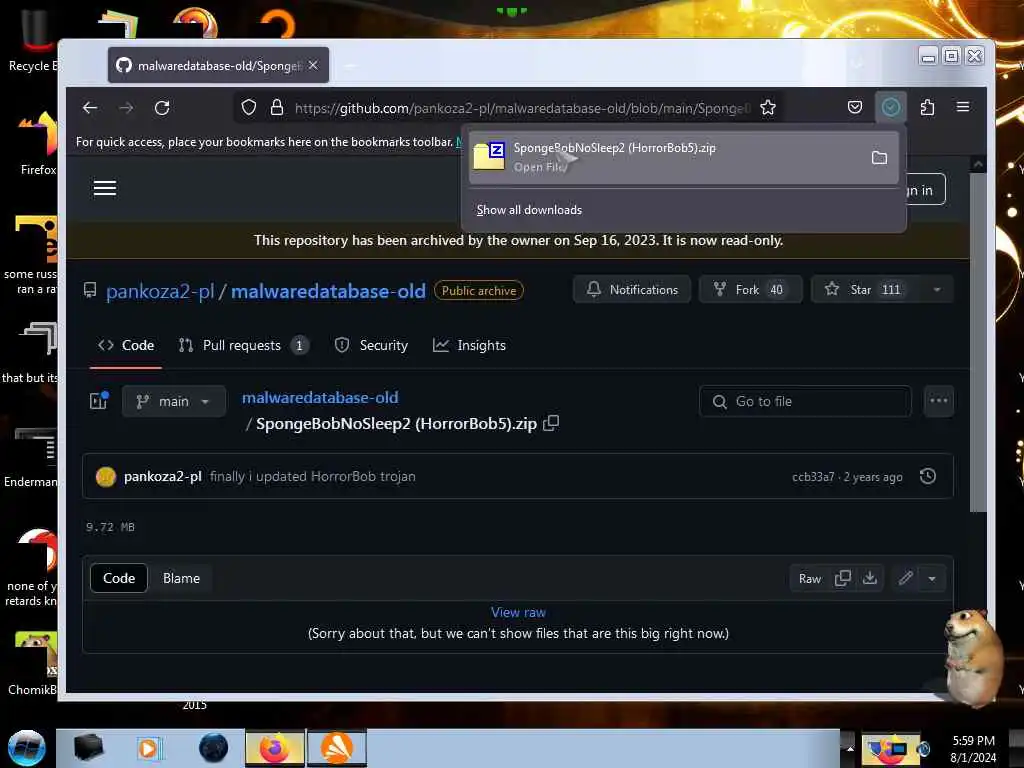
Task: Focus the Go to file search field
Action: (x=805, y=402)
